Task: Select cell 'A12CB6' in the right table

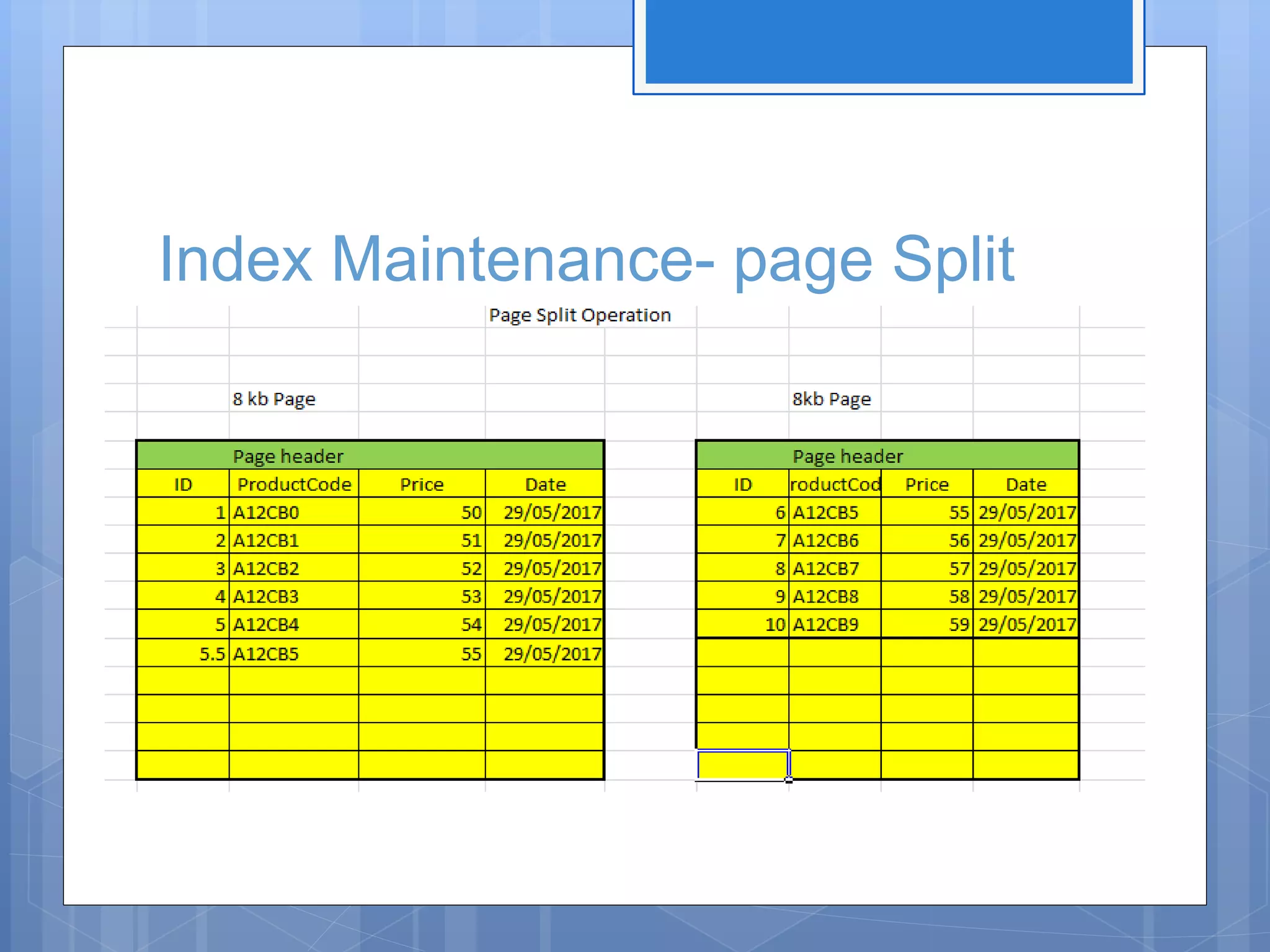Action: [835, 540]
